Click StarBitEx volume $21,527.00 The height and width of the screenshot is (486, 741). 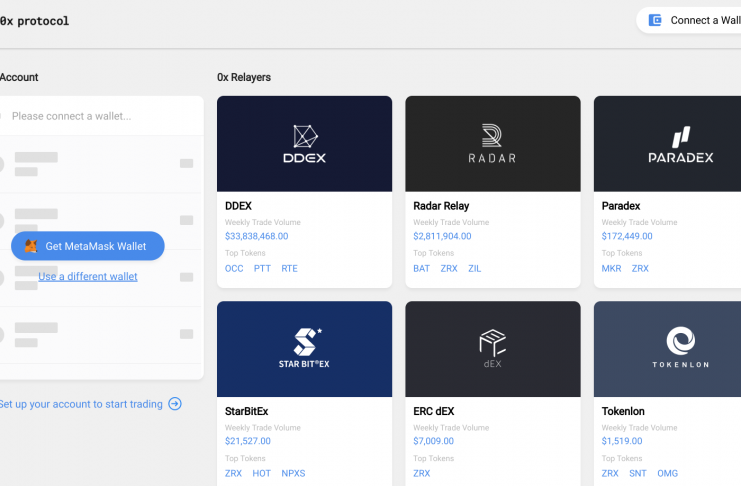(248, 441)
